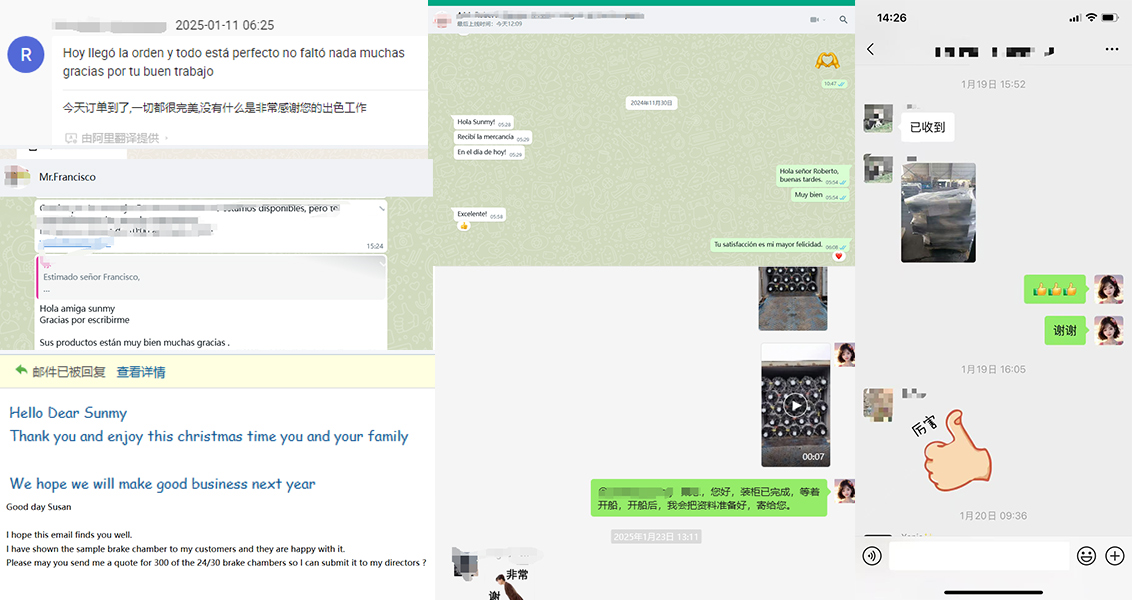Open the Mr.Francisco contact header
The height and width of the screenshot is (600, 1140).
[x=68, y=177]
